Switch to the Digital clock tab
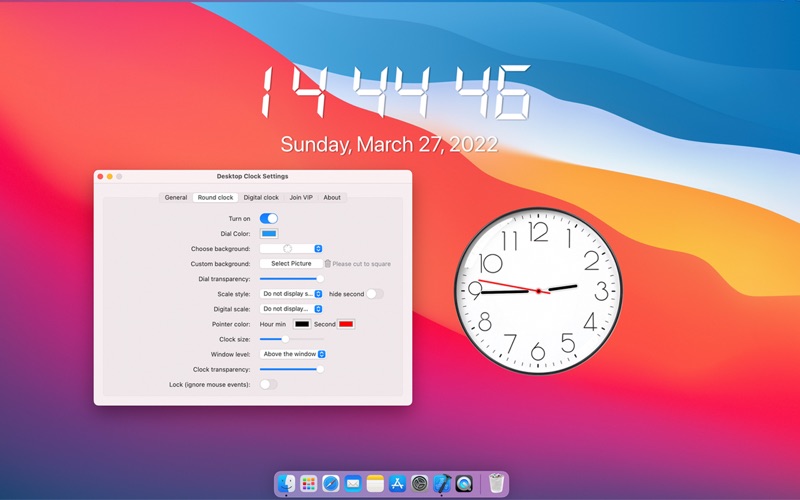Image resolution: width=800 pixels, height=500 pixels. click(x=261, y=197)
